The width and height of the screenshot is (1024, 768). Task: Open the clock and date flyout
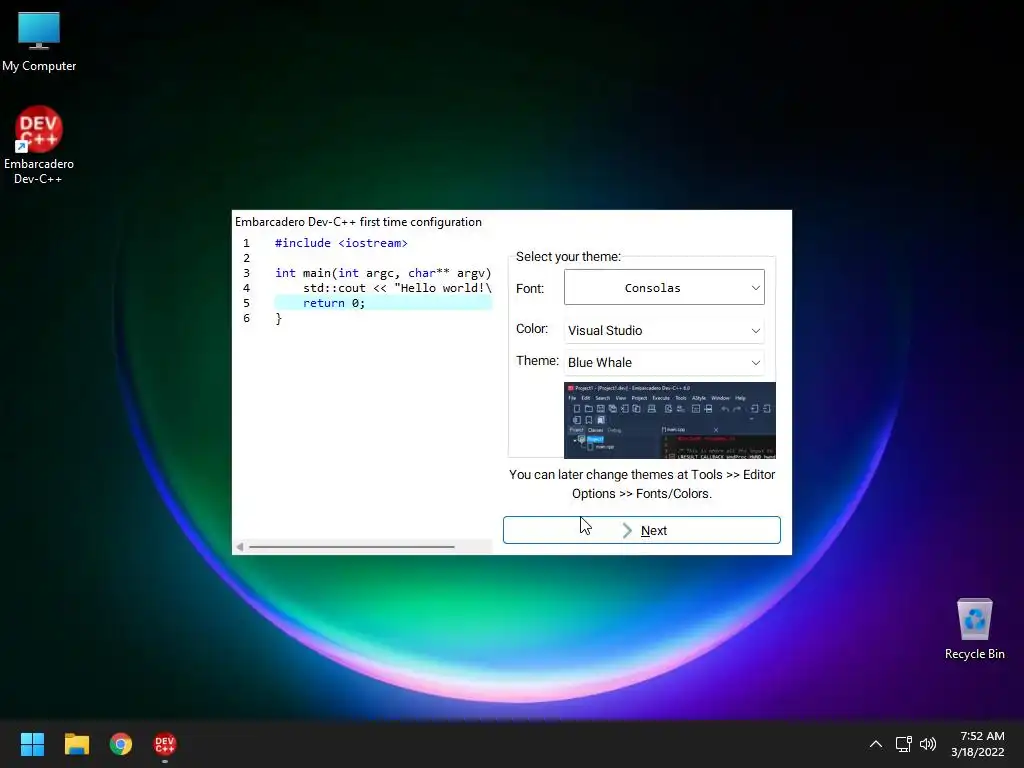pyautogui.click(x=978, y=744)
